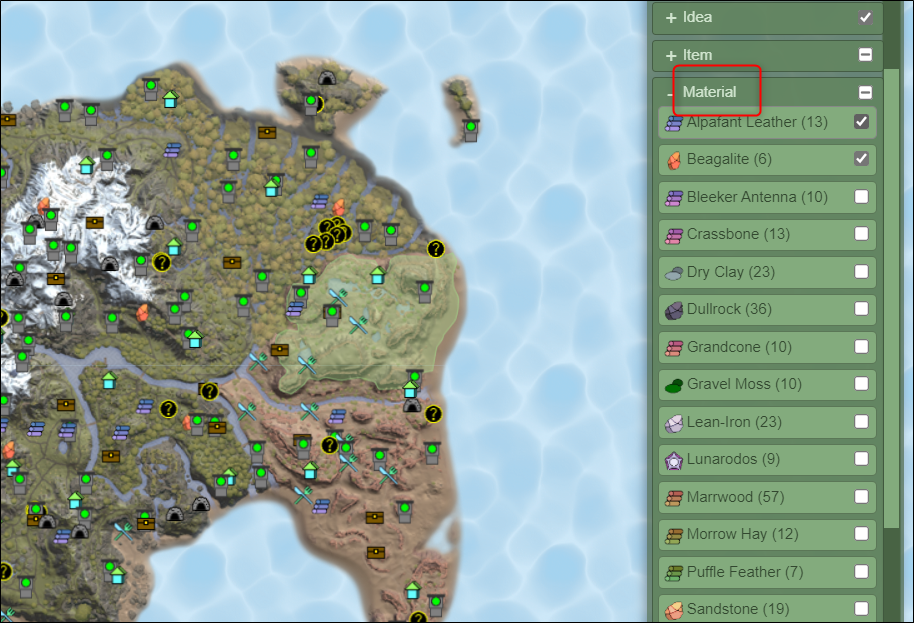The width and height of the screenshot is (914, 623).
Task: Click the green Gravel Moss icon
Action: 674,385
